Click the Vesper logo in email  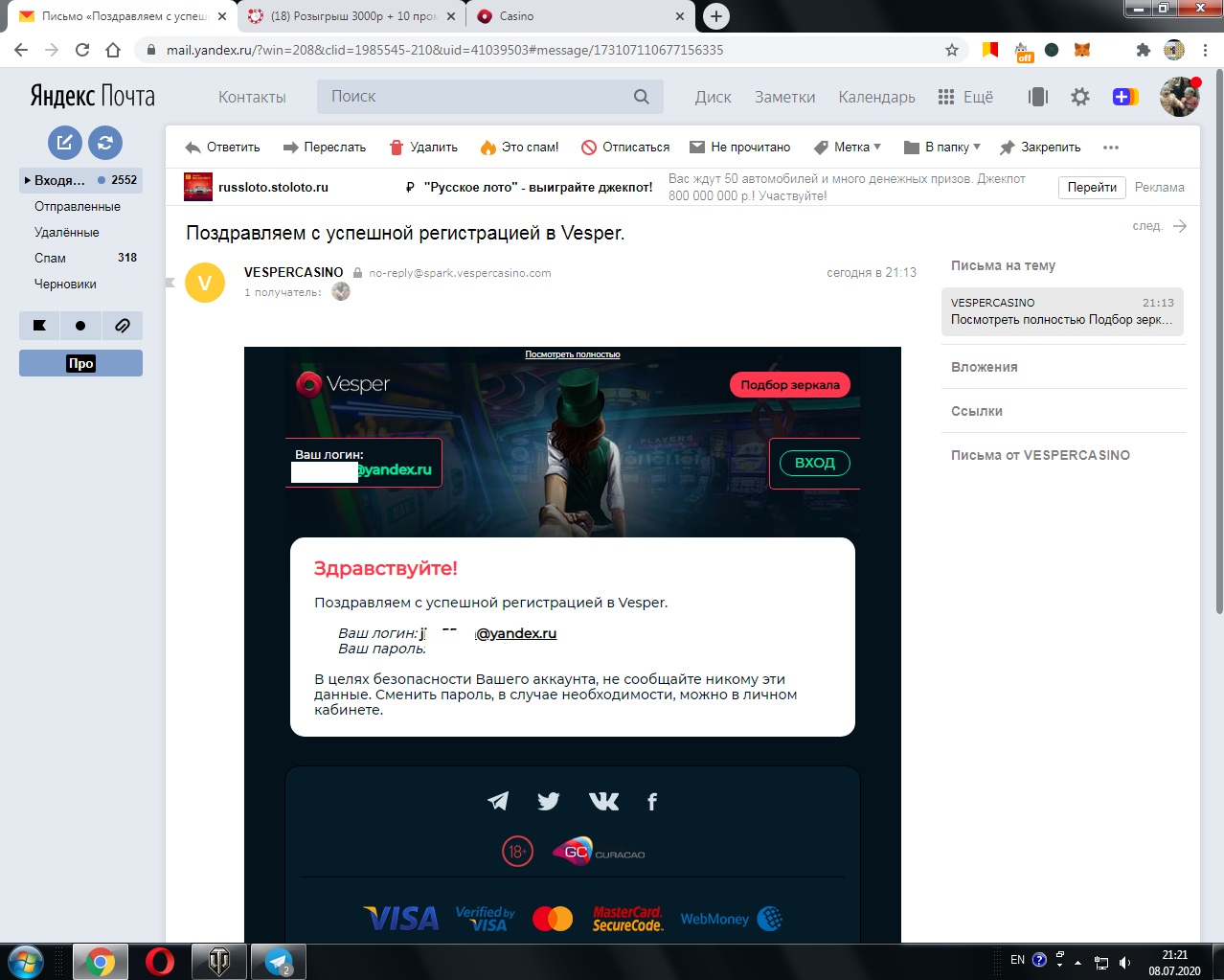tap(343, 384)
